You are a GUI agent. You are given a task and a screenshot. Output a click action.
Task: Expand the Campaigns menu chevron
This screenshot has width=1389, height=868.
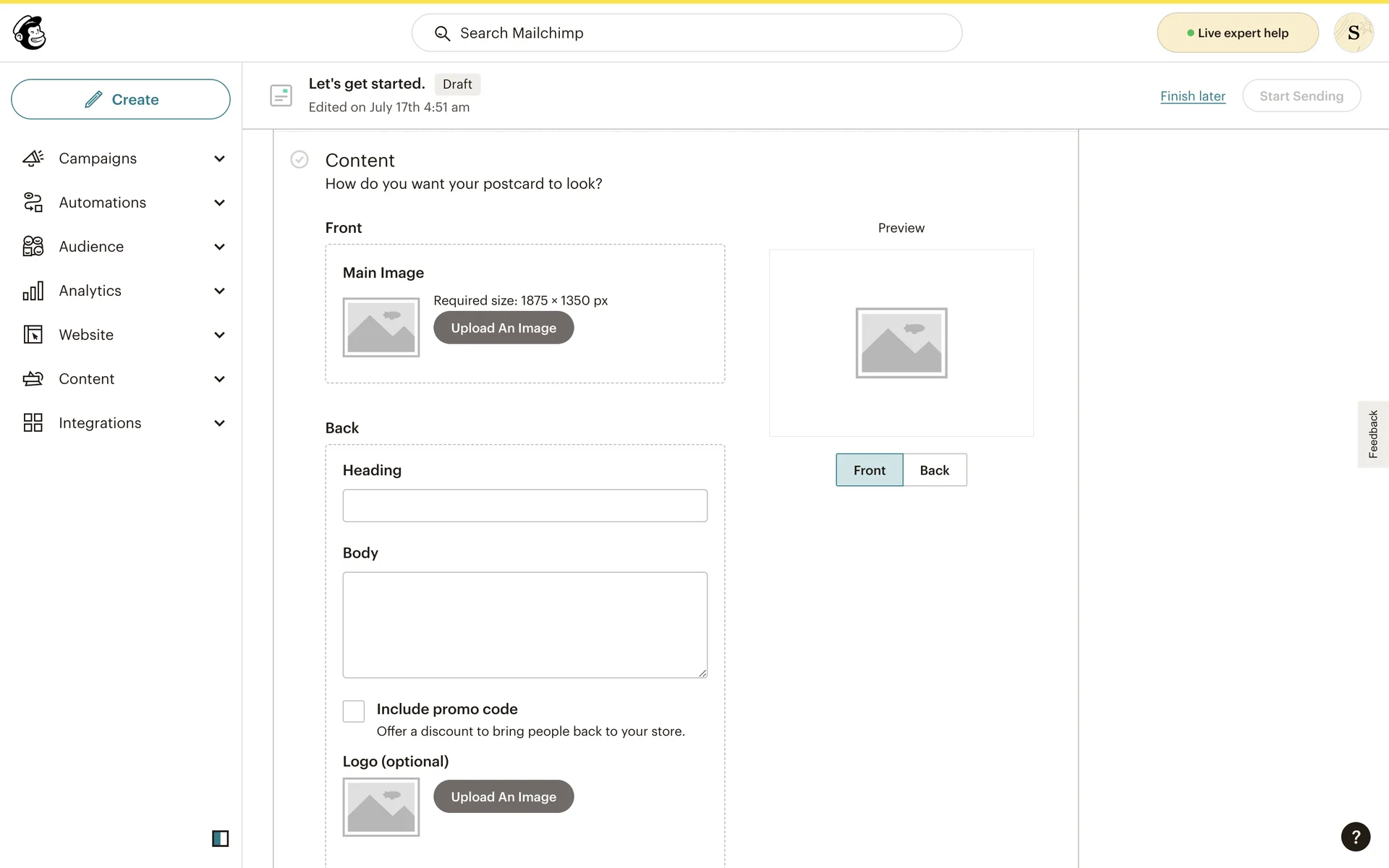[x=220, y=158]
